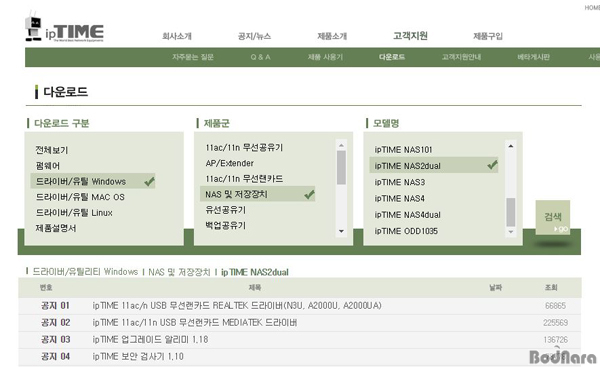Click up arrow of 제품군 list scrollbar
This screenshot has width=600, height=367.
tap(341, 145)
